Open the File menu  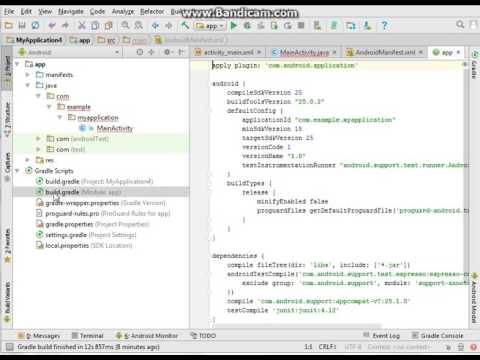tap(9, 12)
